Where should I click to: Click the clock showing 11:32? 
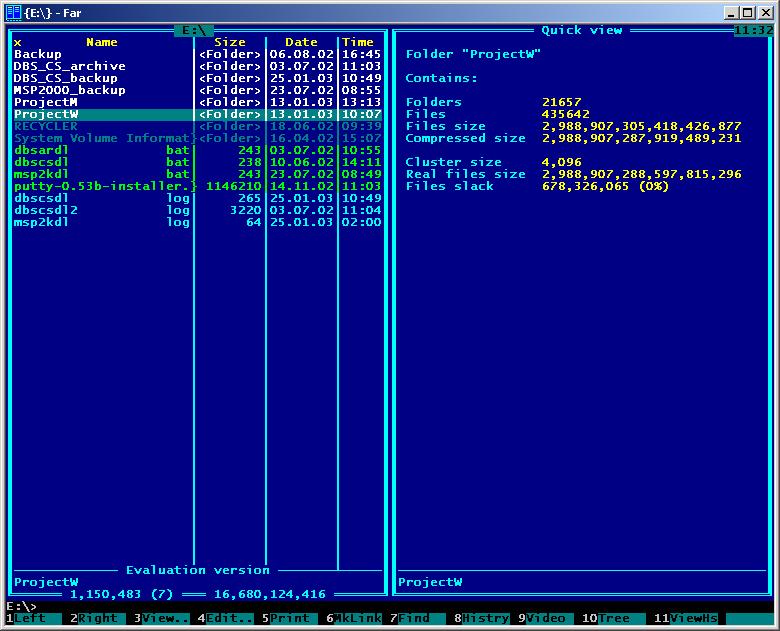[753, 30]
